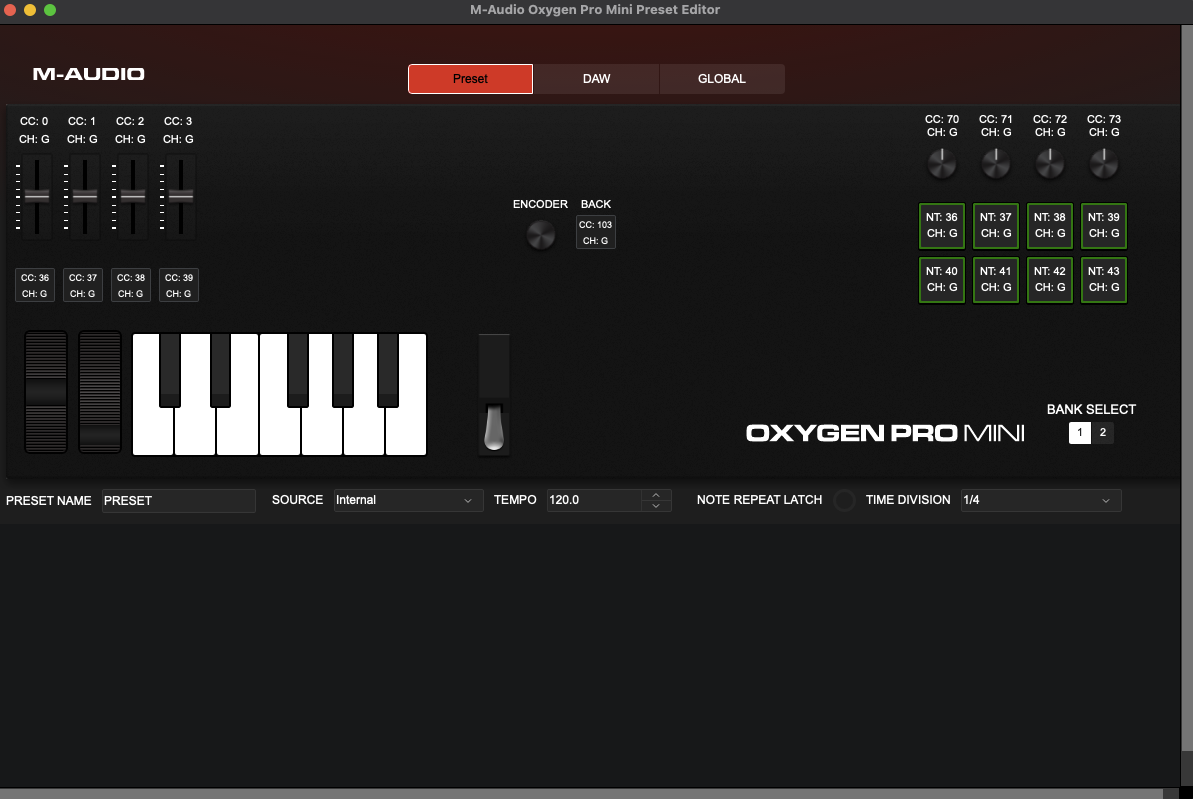Click the M-AUDIO logo
The image size is (1193, 799).
[88, 74]
